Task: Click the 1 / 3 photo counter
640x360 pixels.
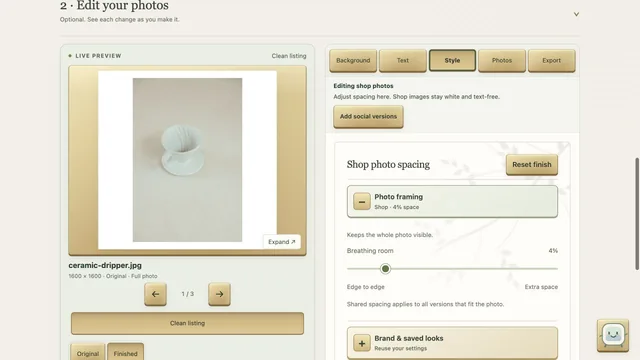Action: [x=187, y=294]
